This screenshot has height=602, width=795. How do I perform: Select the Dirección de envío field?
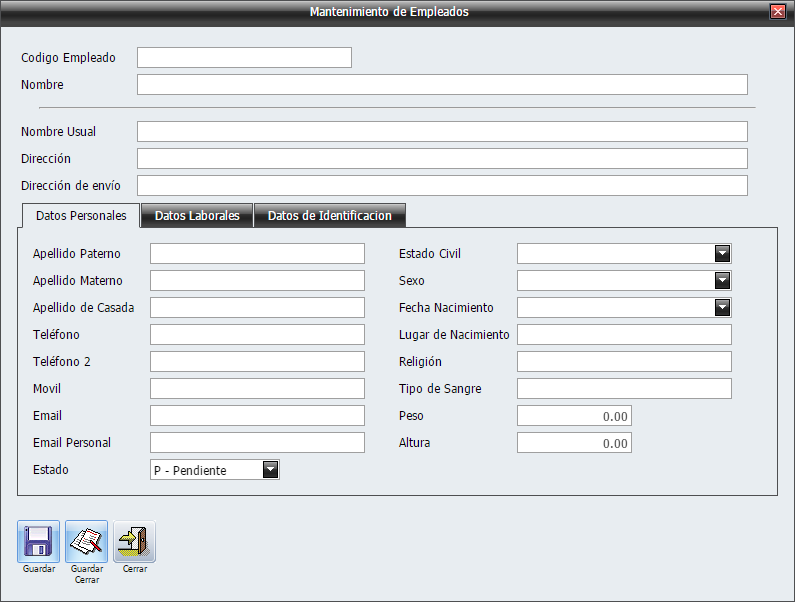pyautogui.click(x=442, y=186)
